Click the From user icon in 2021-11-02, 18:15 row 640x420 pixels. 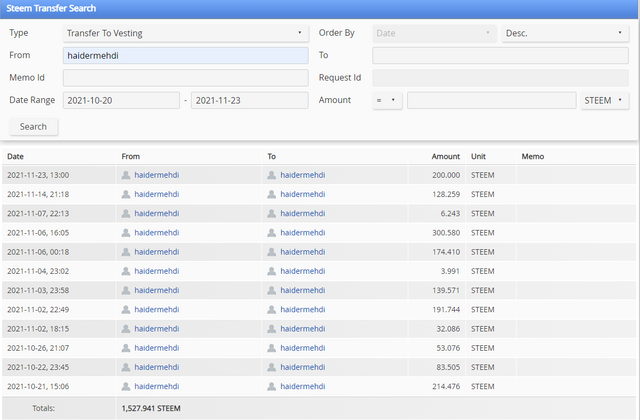pyautogui.click(x=126, y=329)
